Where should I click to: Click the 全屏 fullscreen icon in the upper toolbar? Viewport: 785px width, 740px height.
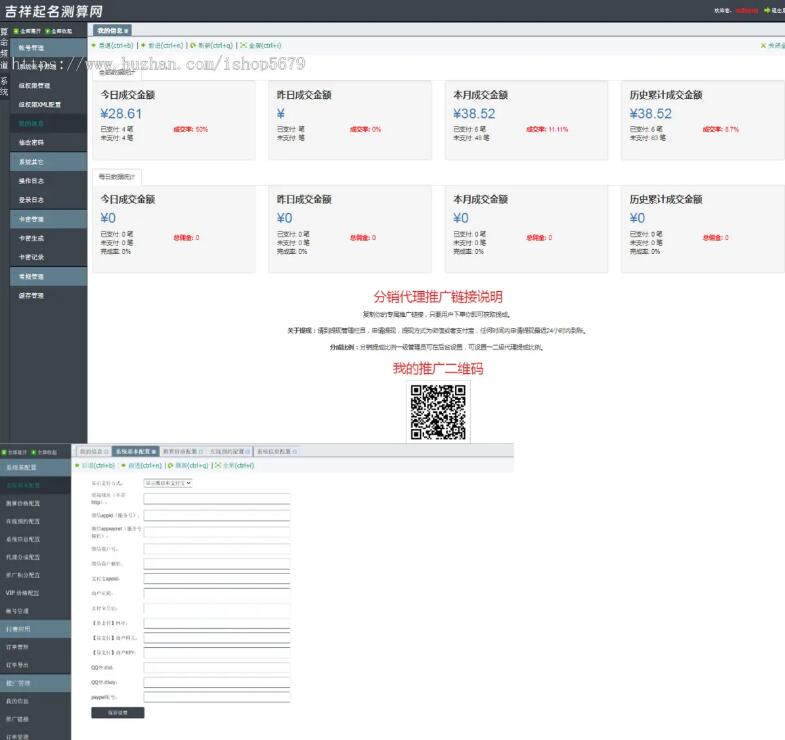[x=243, y=46]
